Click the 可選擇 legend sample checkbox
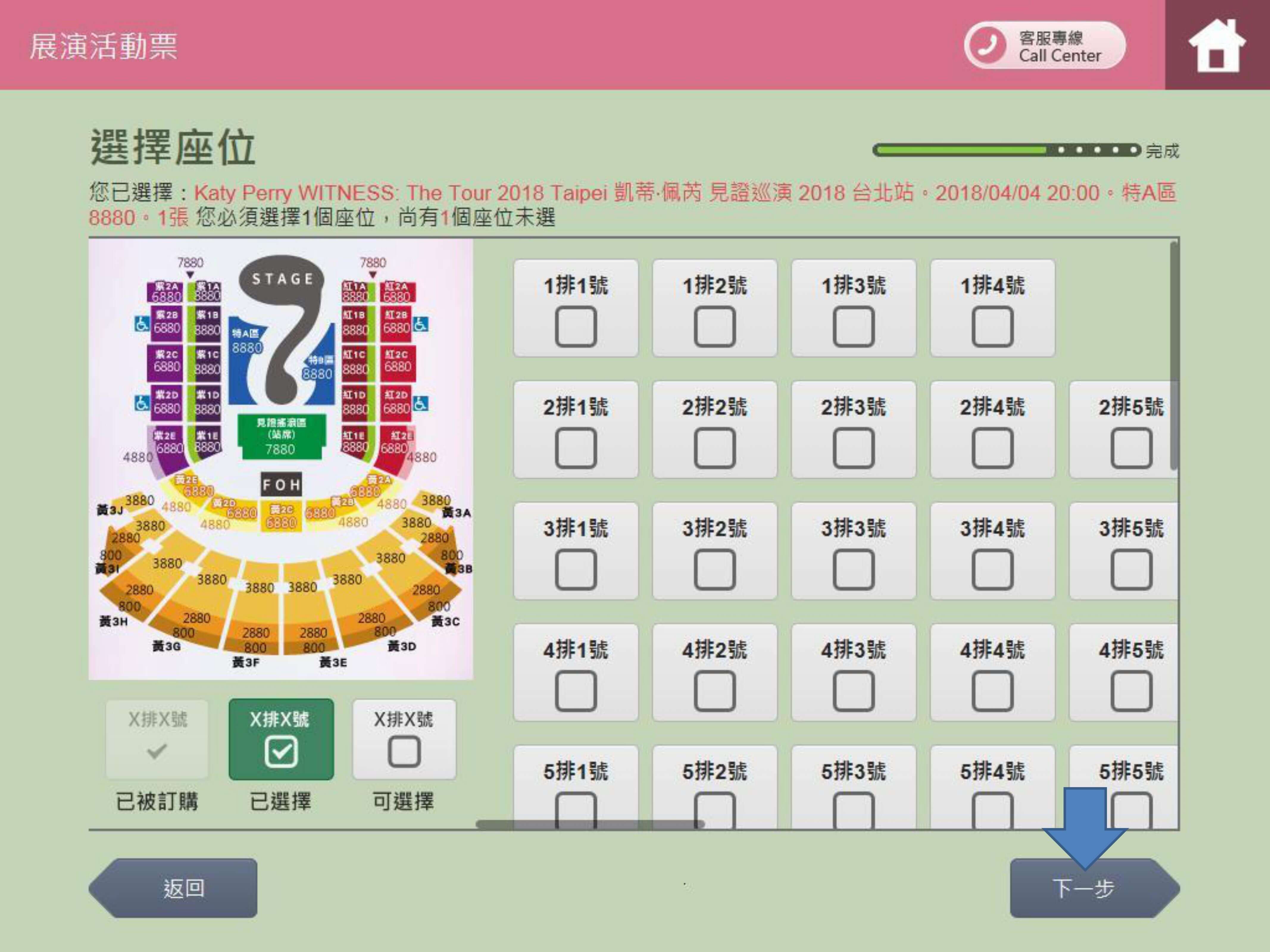Viewport: 1270px width, 952px height. coord(404,752)
